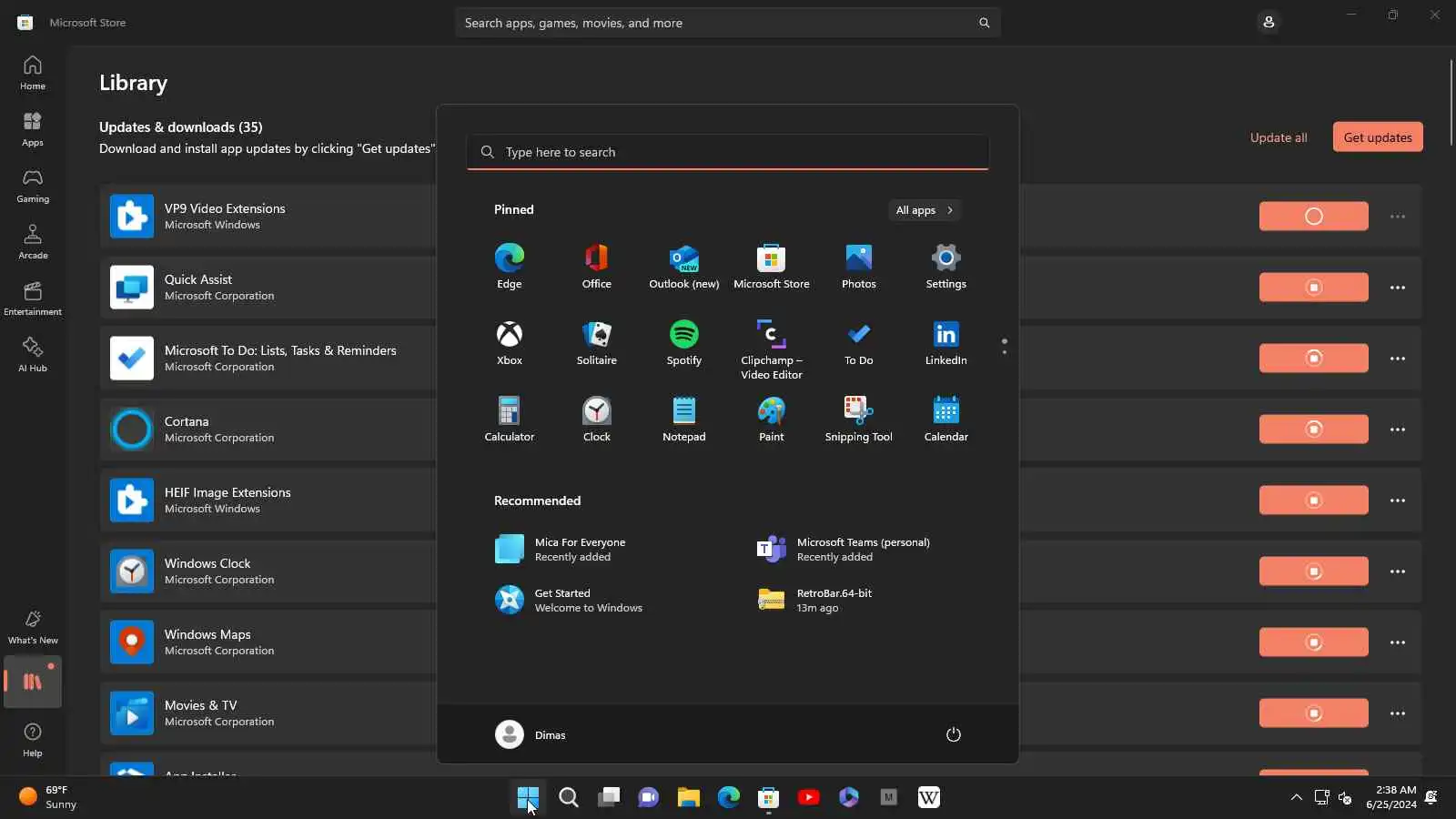Open the profile icon in Microsoft Store title bar
Viewport: 1456px width, 819px height.
pos(1269,22)
